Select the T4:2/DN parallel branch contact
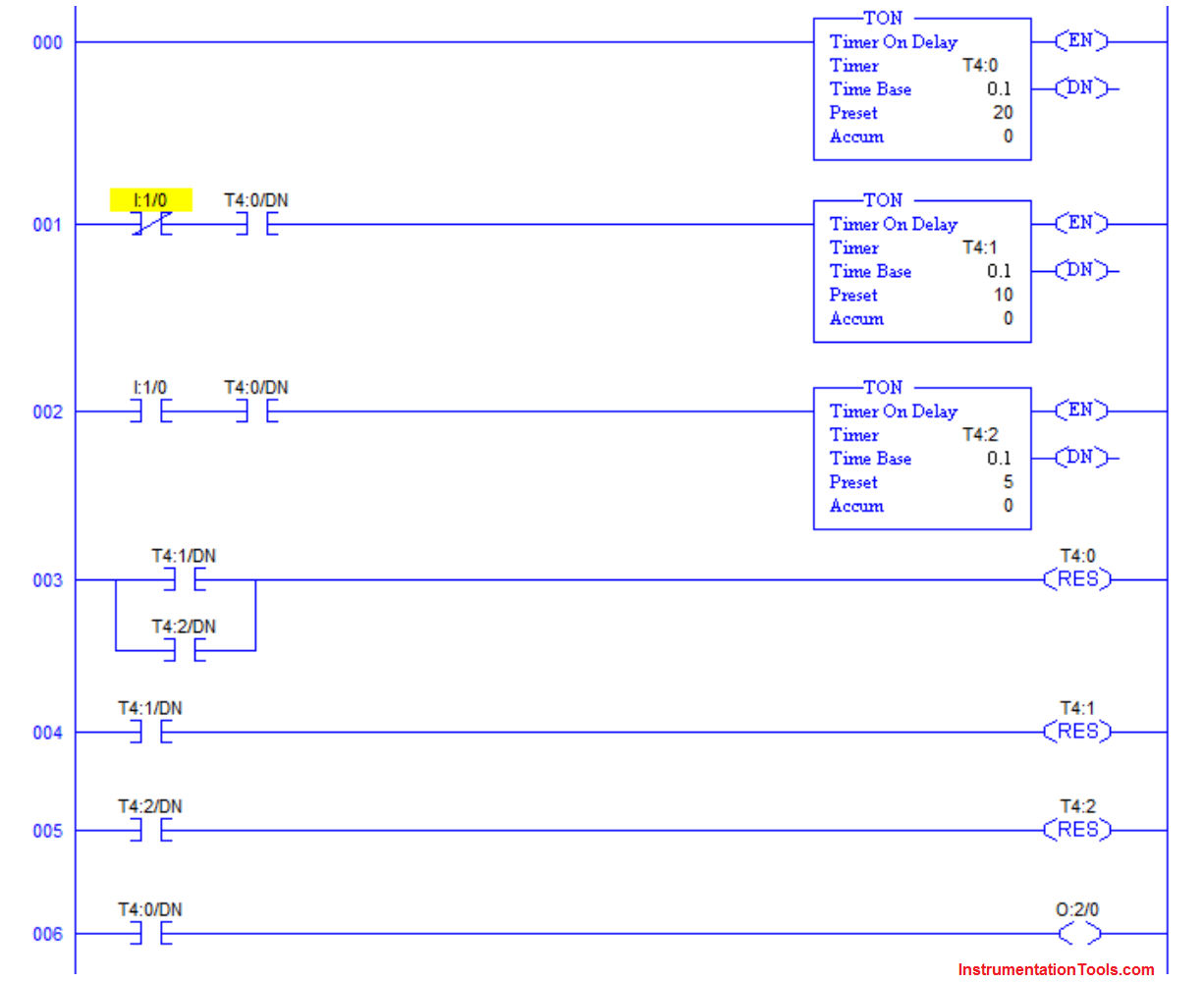Image resolution: width=1204 pixels, height=983 pixels. [183, 648]
